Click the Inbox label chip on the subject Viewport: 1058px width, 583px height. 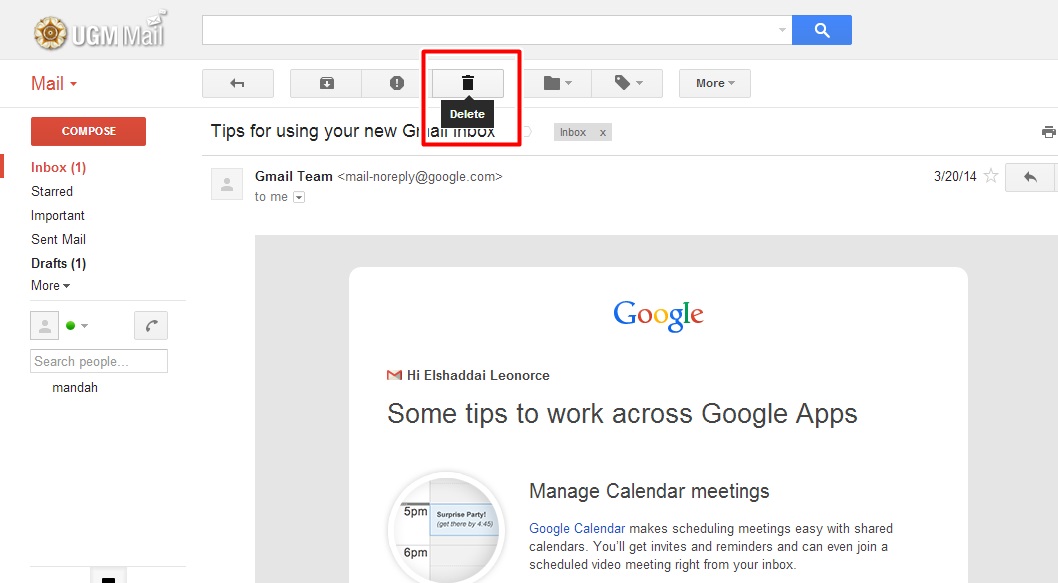point(573,132)
